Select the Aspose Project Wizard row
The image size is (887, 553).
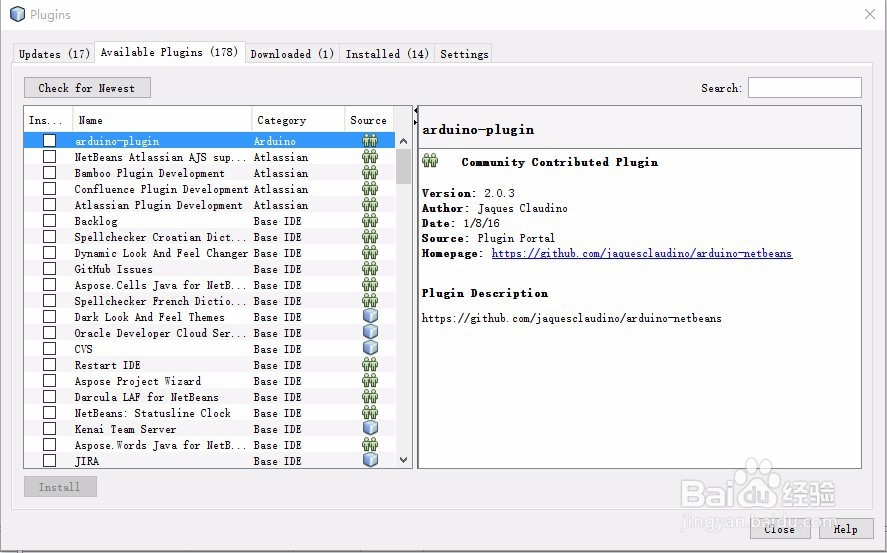click(209, 381)
